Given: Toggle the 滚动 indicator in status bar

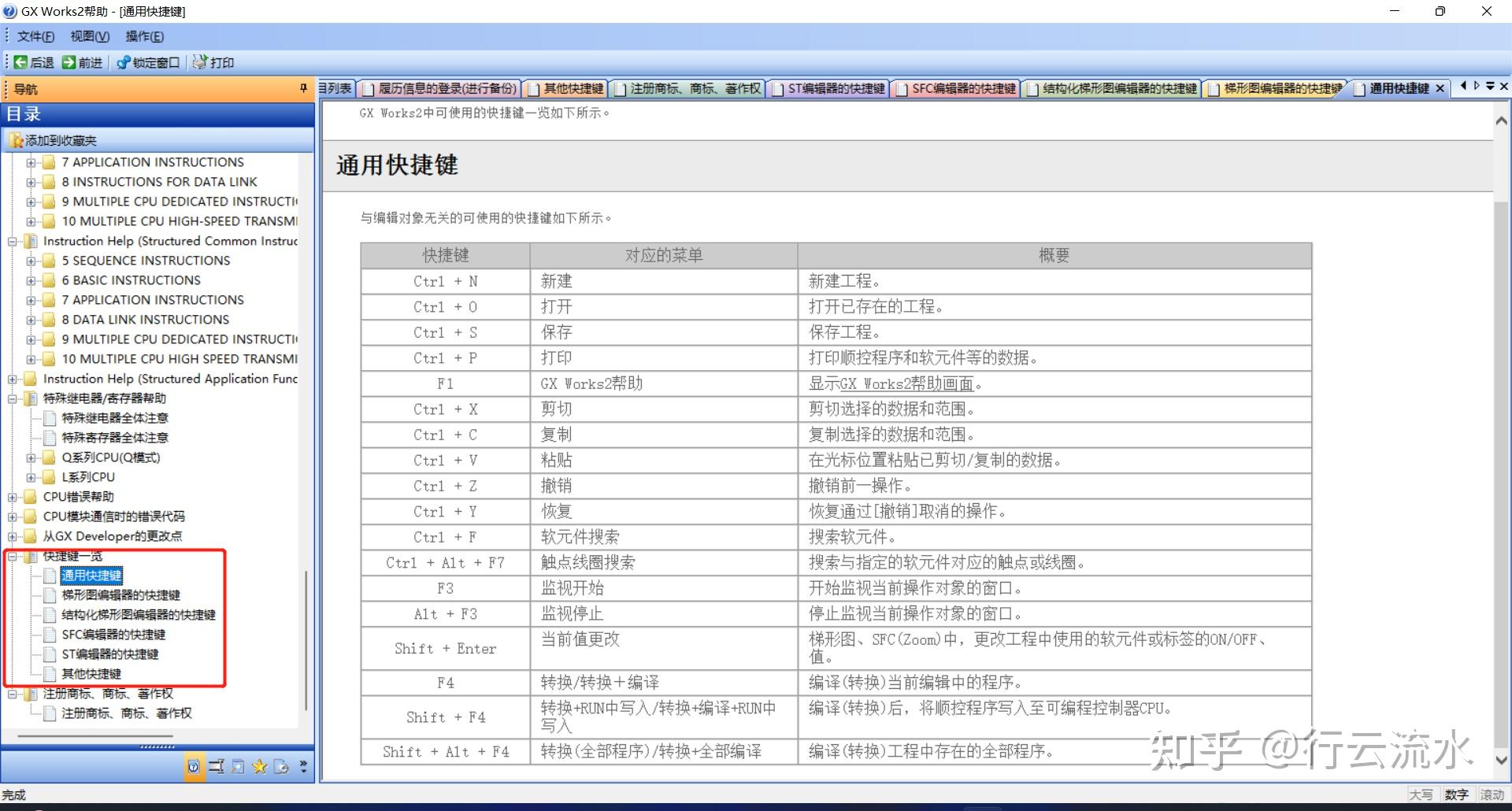Looking at the screenshot, I should (x=1492, y=794).
